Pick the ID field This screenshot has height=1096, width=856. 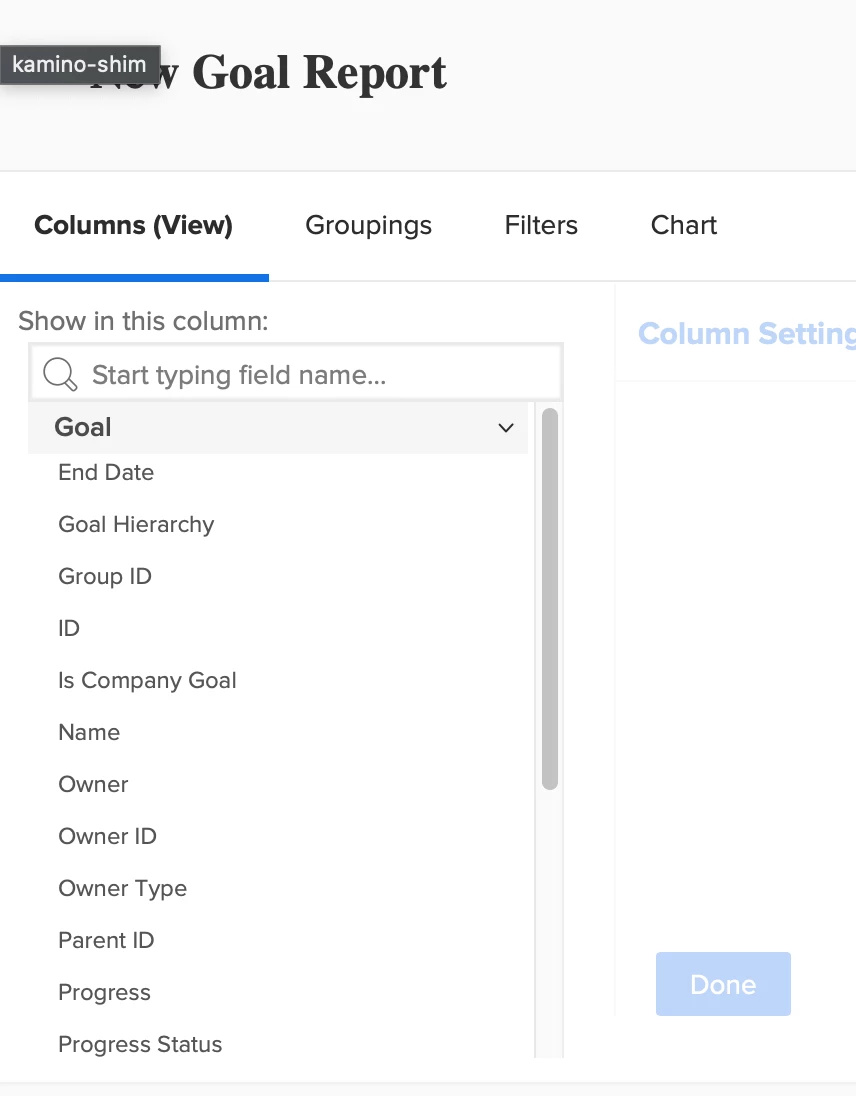point(69,629)
